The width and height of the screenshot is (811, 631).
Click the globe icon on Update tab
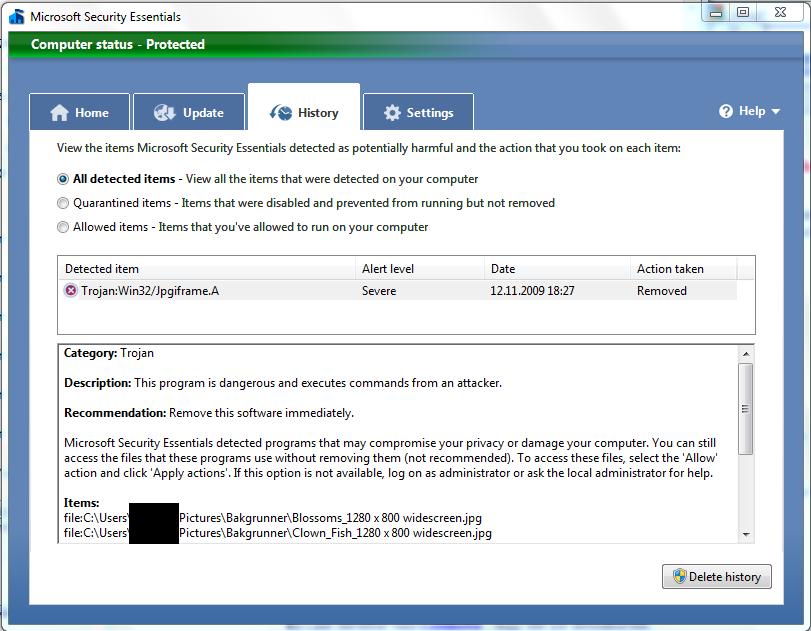click(x=165, y=112)
